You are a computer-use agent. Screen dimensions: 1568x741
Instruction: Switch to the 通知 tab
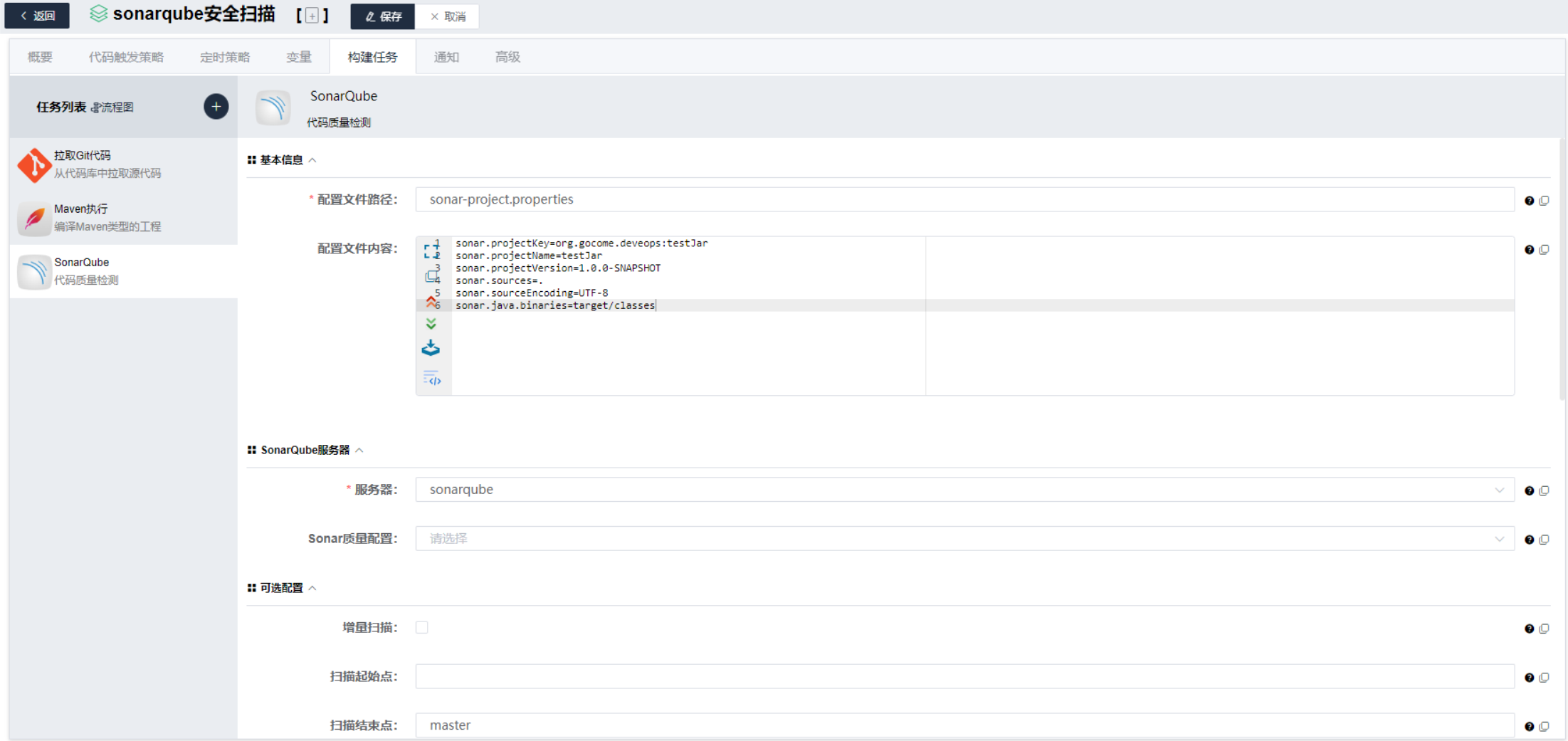pyautogui.click(x=446, y=57)
